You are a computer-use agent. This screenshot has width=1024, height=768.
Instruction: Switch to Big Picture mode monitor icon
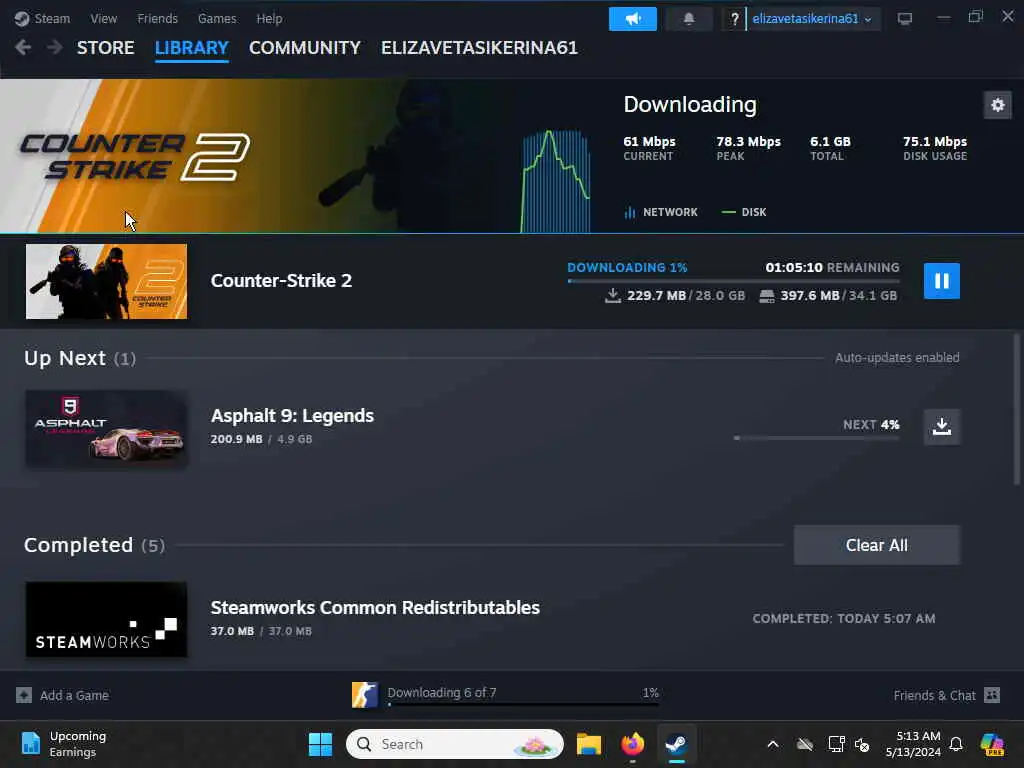(904, 18)
